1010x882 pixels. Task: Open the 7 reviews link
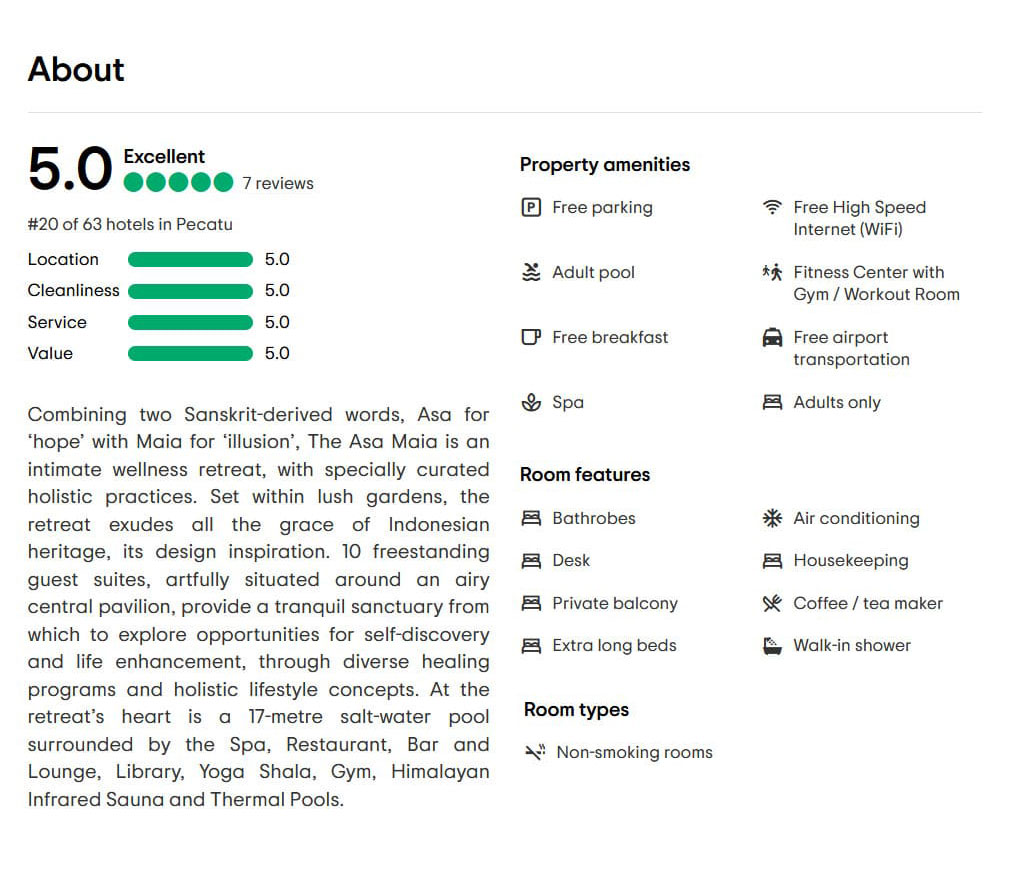click(278, 183)
